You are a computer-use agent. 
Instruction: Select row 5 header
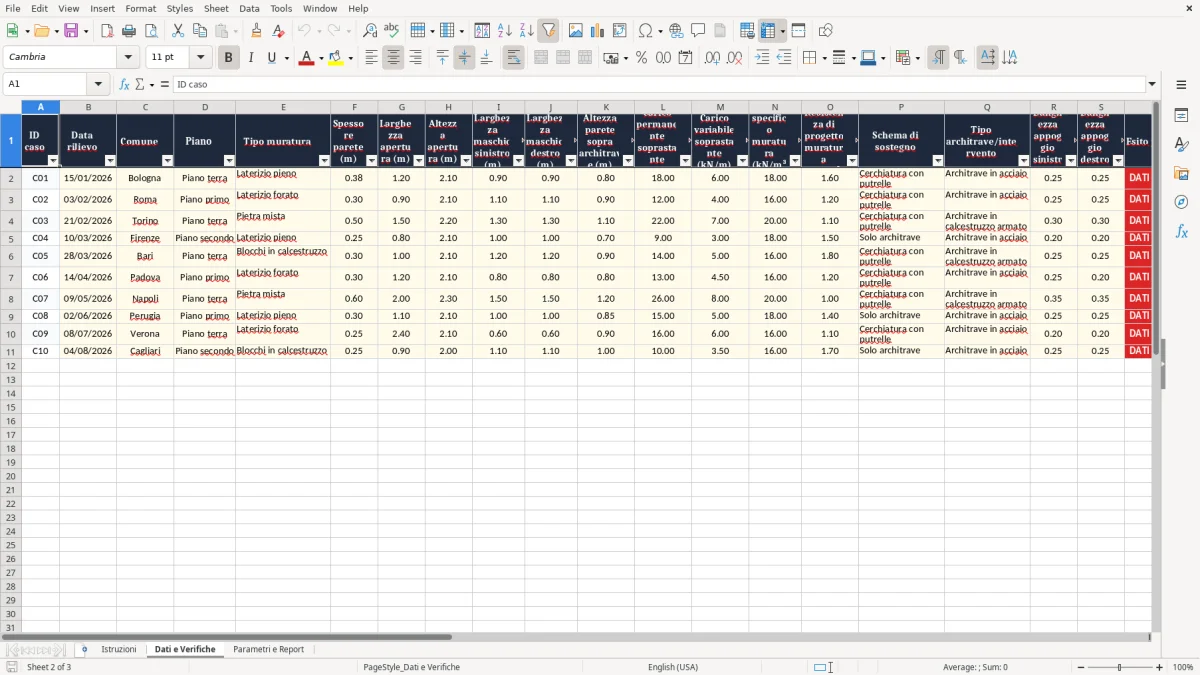point(11,238)
